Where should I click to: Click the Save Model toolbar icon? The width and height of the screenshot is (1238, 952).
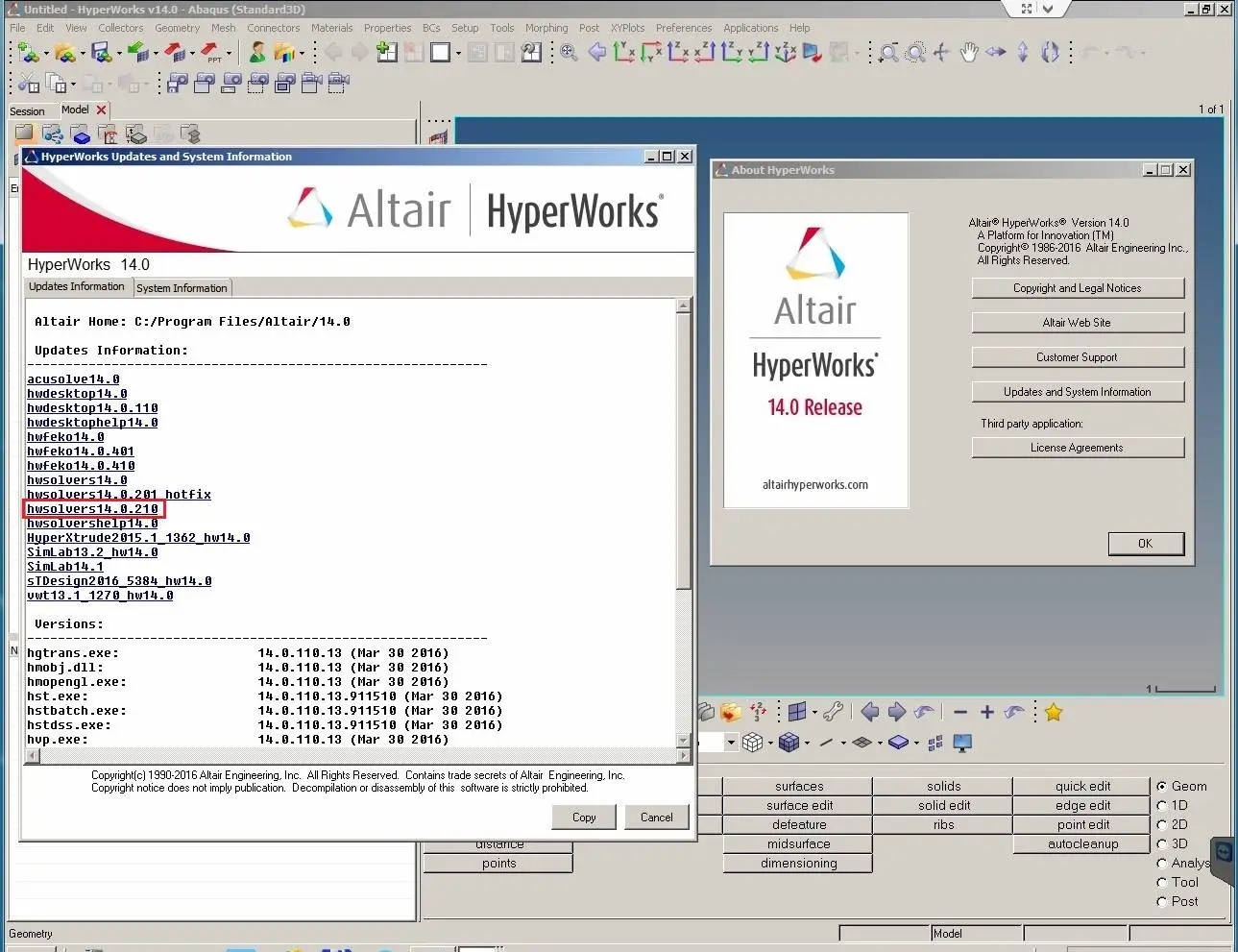[100, 52]
